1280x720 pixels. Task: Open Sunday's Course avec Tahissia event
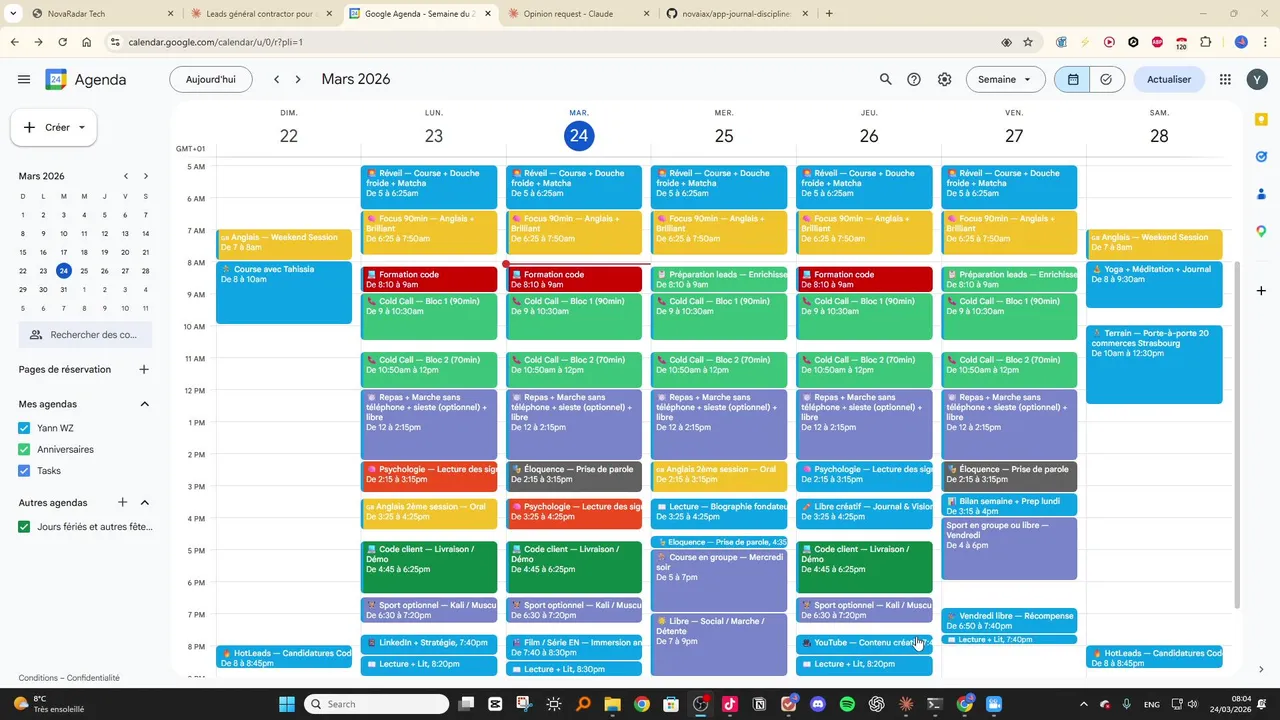284,292
